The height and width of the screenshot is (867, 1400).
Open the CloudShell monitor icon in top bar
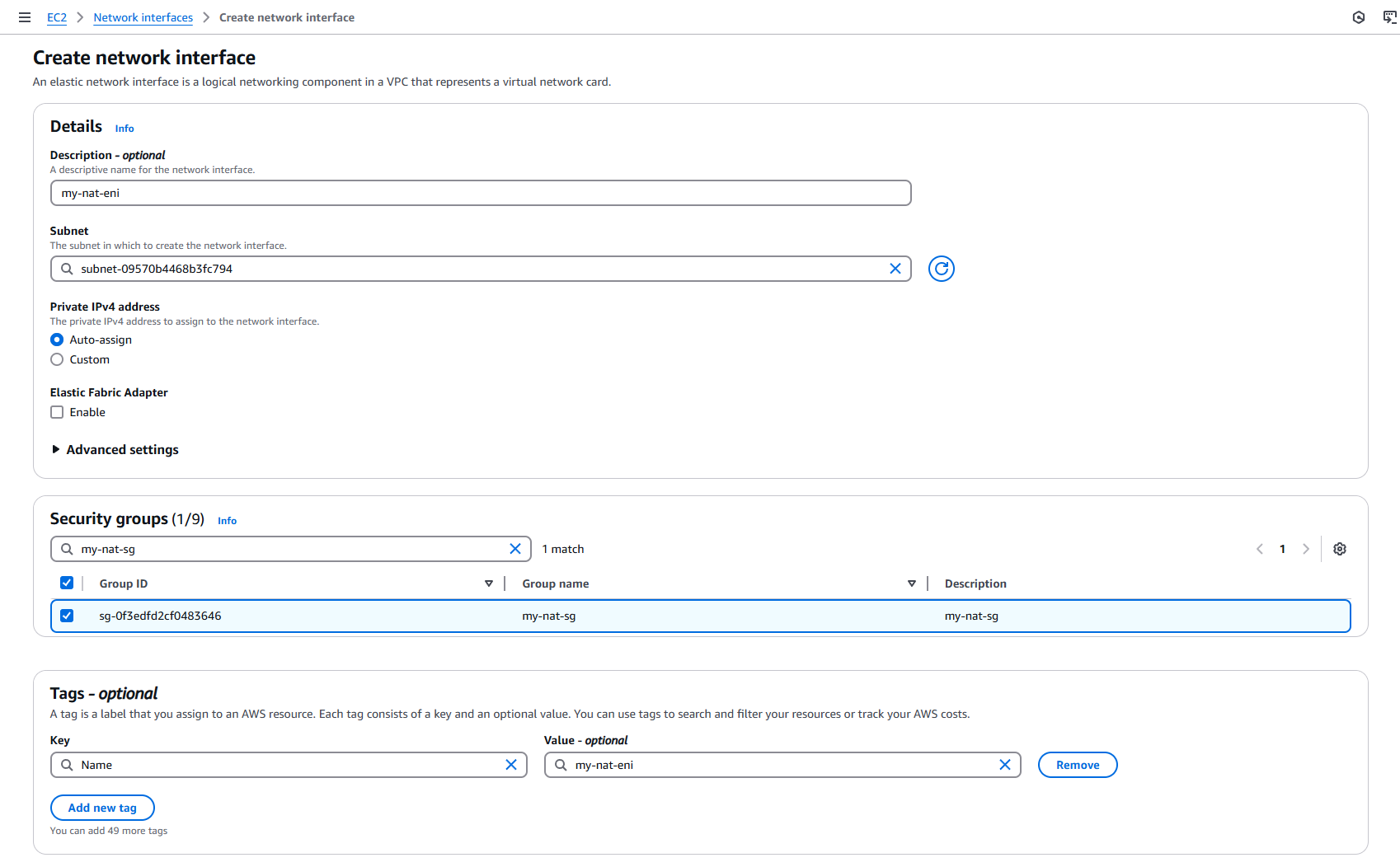point(1390,17)
